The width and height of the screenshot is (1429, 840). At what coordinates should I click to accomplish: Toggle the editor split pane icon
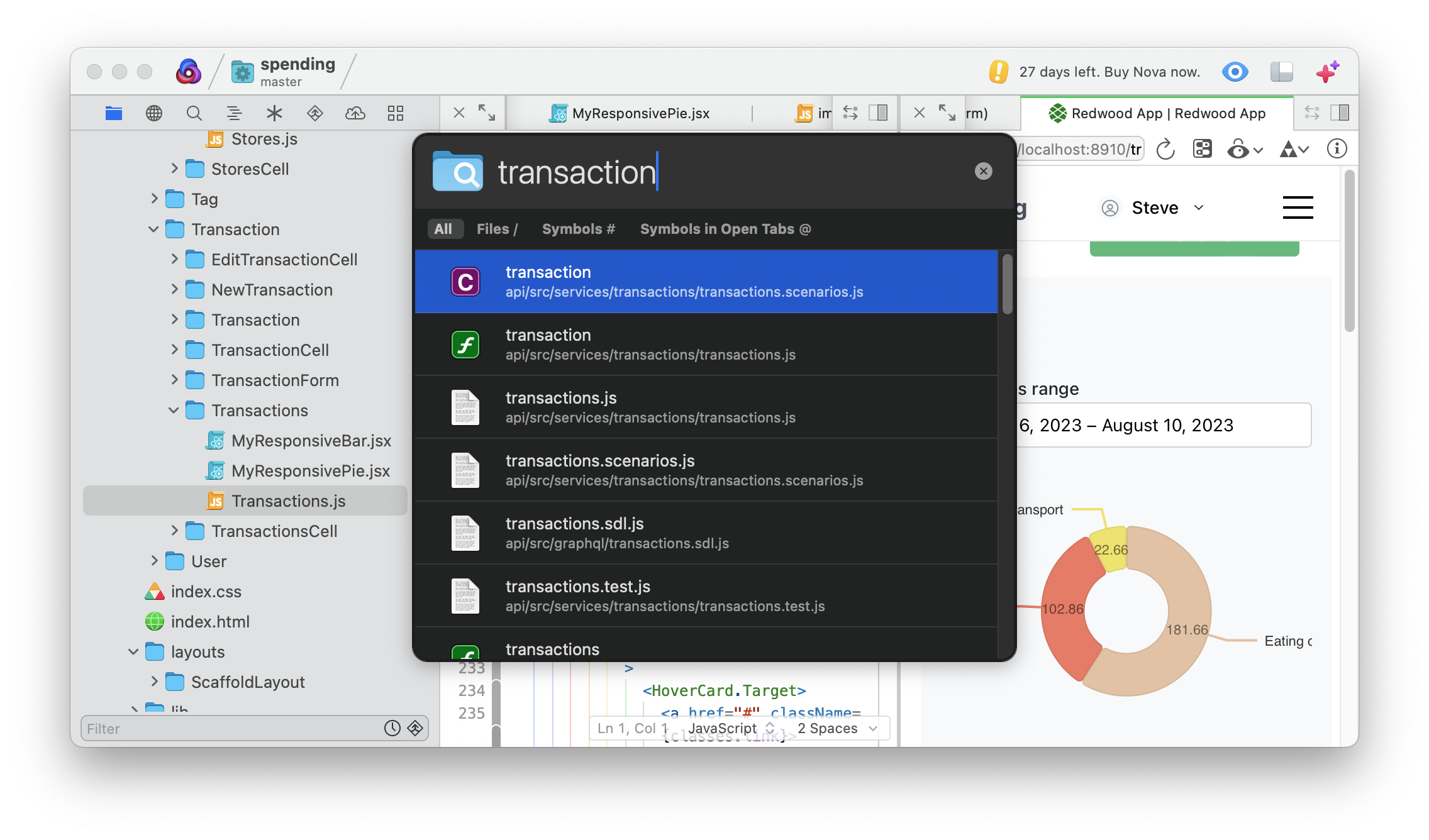point(878,113)
